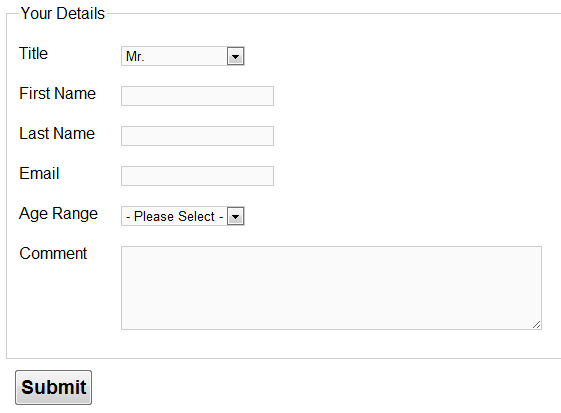Focus the First Name input field

pos(197,96)
